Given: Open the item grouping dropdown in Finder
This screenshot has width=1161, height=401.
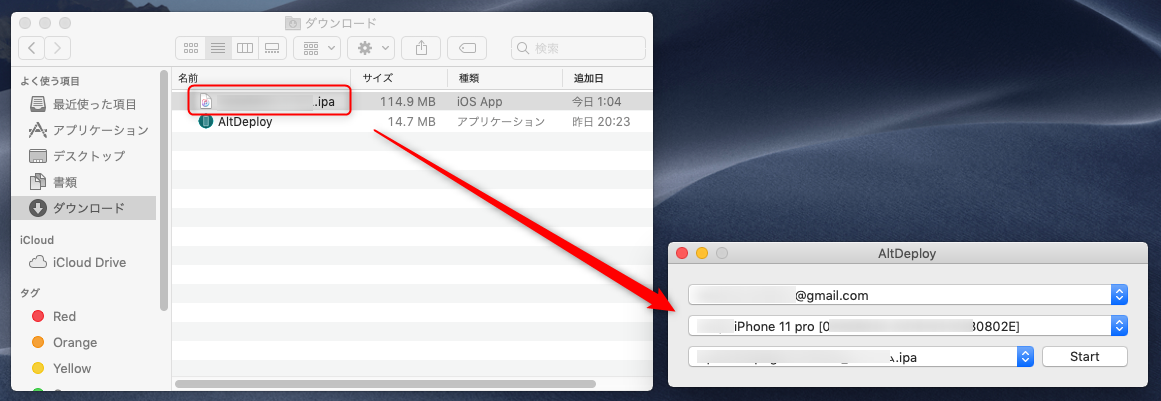Looking at the screenshot, I should pos(317,48).
